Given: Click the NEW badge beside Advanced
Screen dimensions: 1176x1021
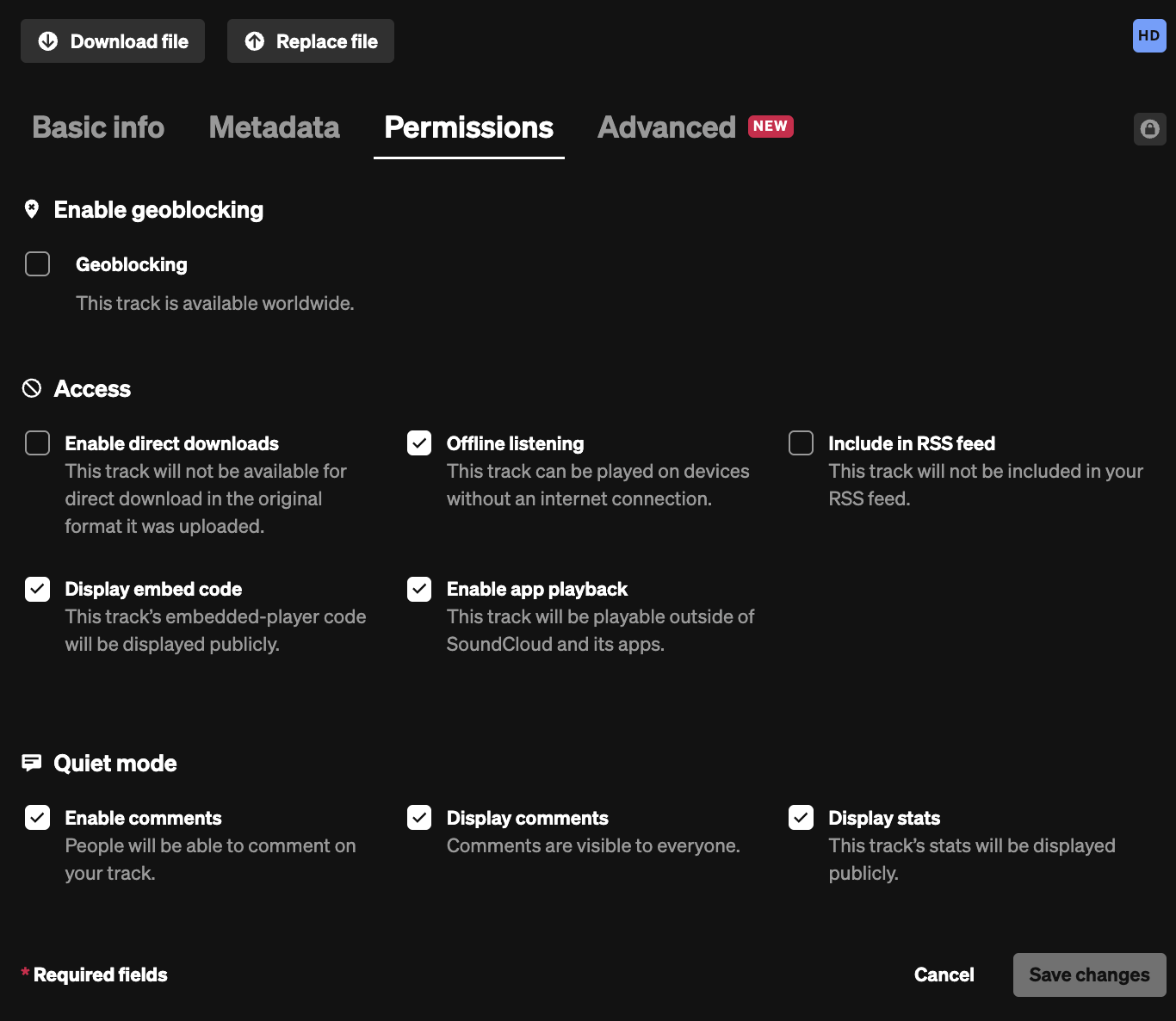Looking at the screenshot, I should (771, 127).
